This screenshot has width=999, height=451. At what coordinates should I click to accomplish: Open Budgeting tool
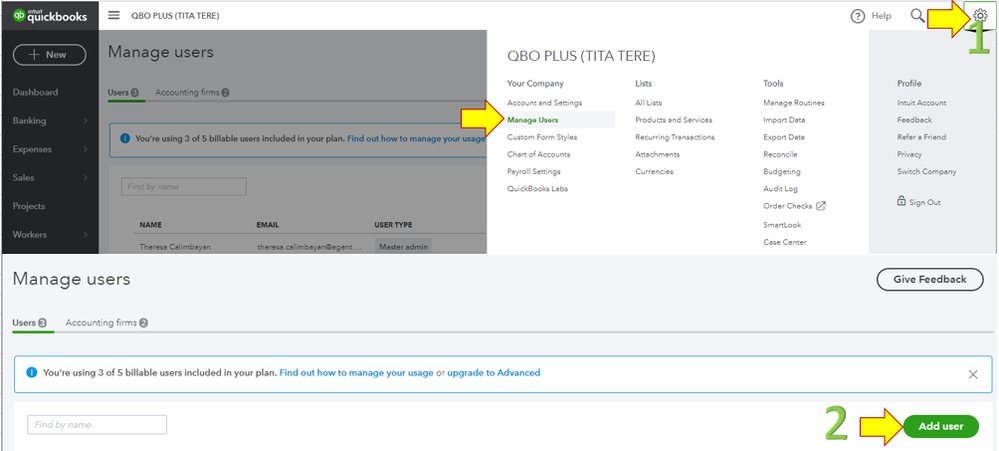click(782, 171)
